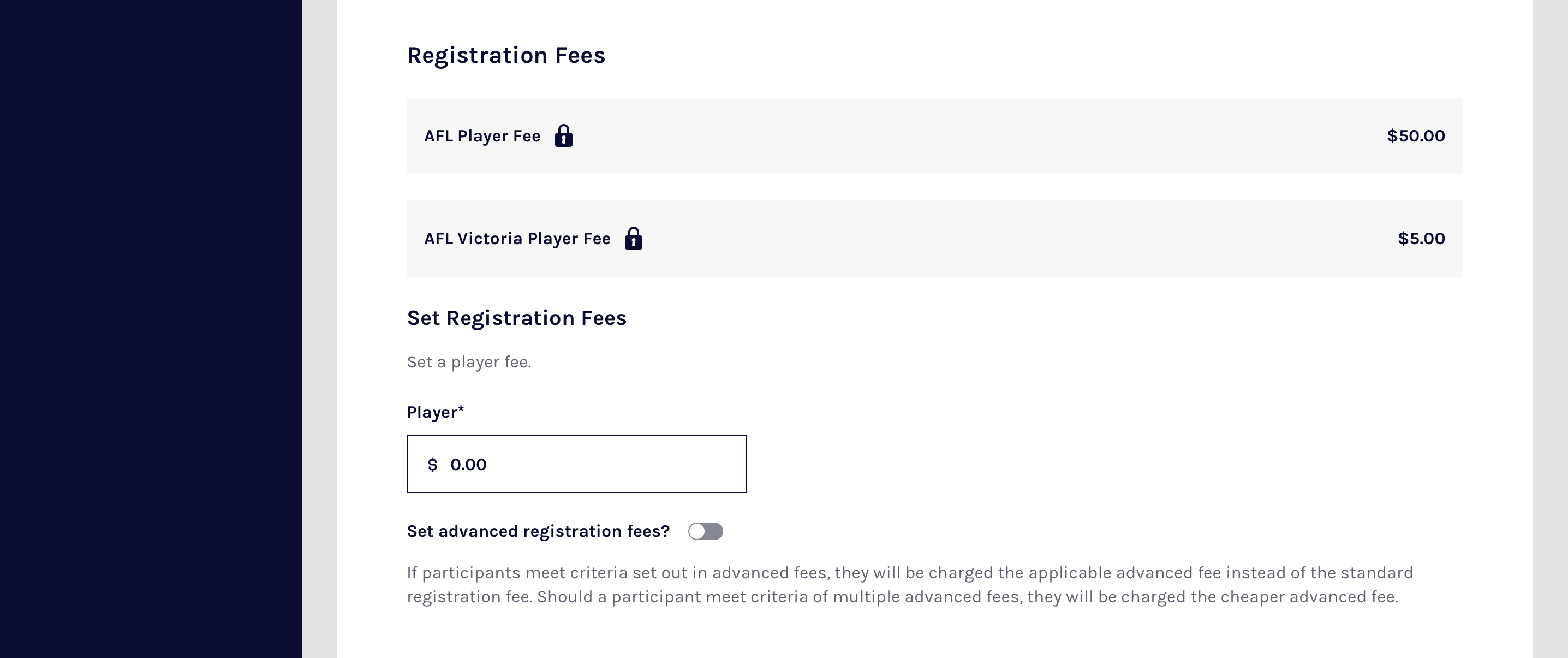The height and width of the screenshot is (658, 1568).
Task: Enable the advanced registration fees toggle
Action: click(706, 531)
